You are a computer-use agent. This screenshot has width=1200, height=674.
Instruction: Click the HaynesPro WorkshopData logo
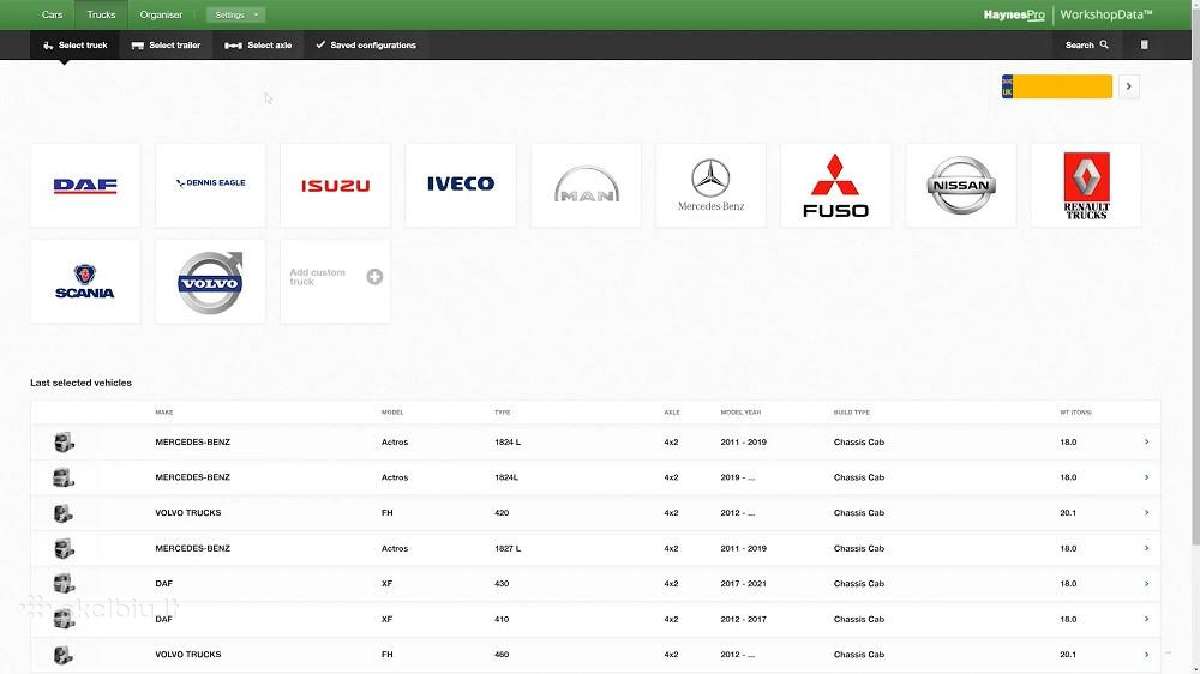(1067, 15)
